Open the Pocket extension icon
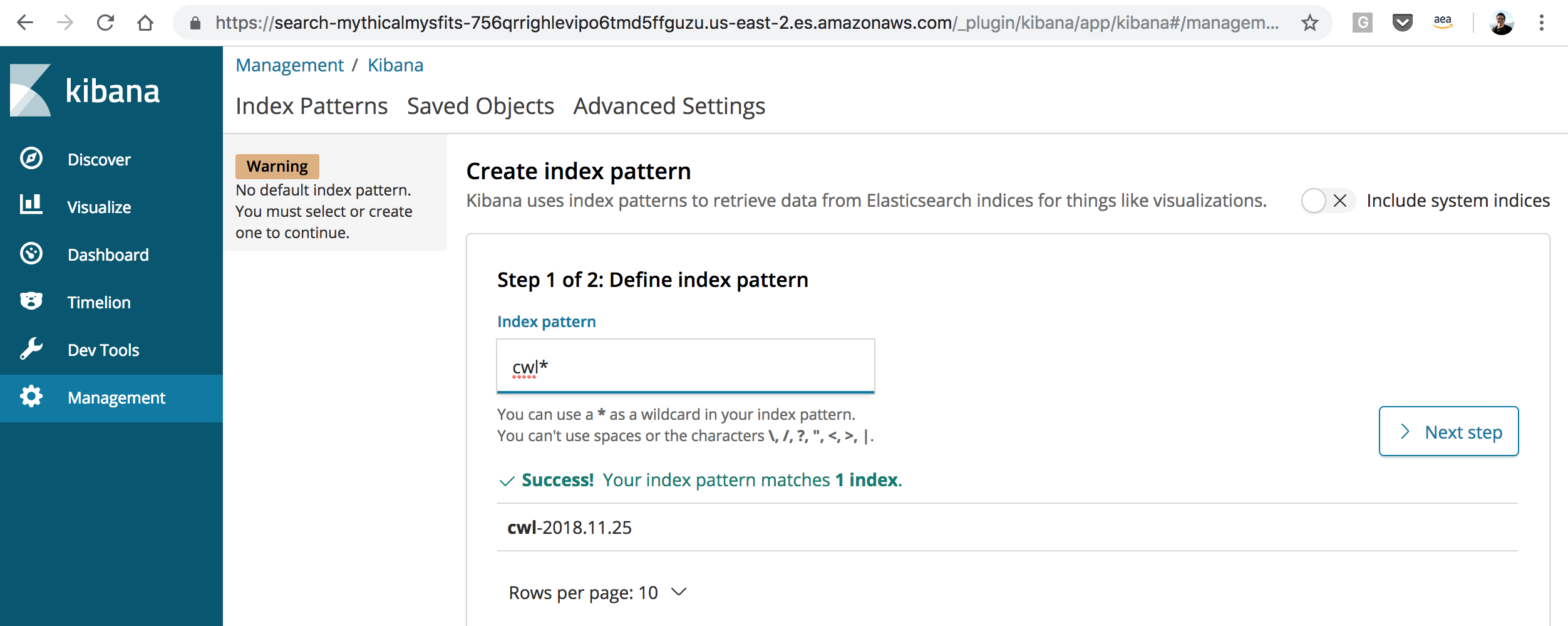Screen dimensions: 1568x626 [x=1403, y=23]
